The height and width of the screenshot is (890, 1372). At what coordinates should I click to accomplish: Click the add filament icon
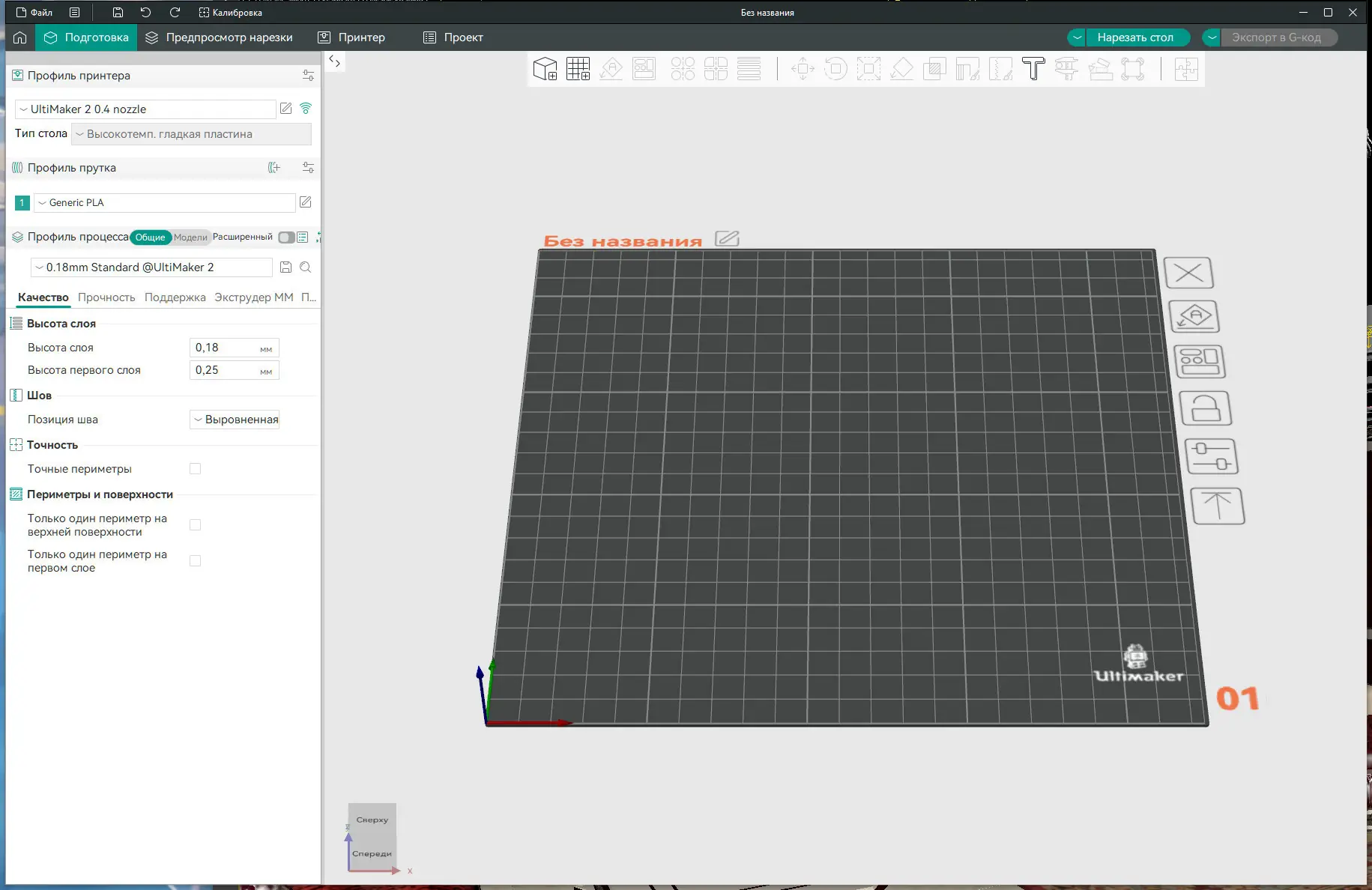[274, 168]
